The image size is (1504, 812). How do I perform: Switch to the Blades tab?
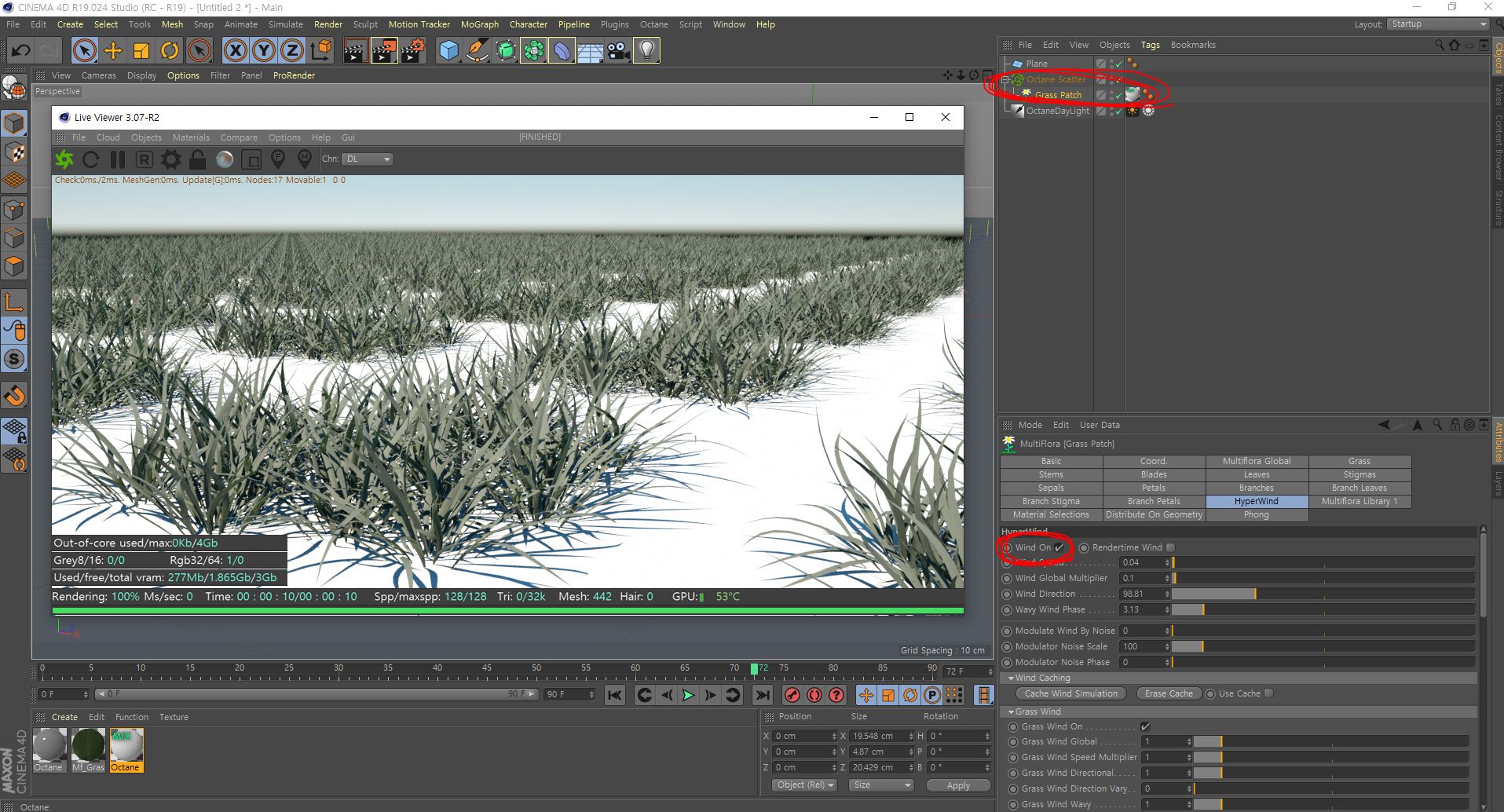pos(1154,474)
